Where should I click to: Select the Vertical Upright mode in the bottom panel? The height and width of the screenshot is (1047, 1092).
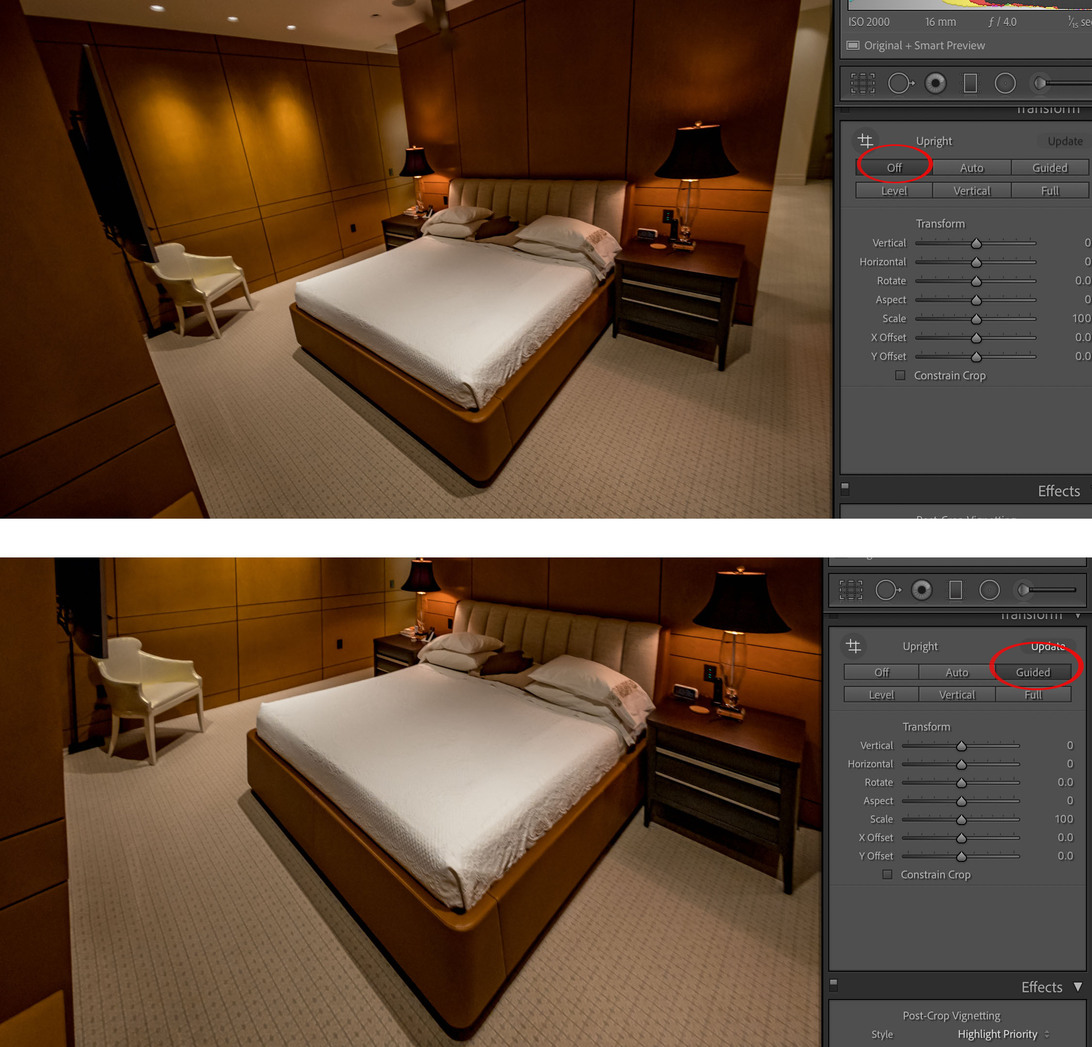tap(957, 694)
